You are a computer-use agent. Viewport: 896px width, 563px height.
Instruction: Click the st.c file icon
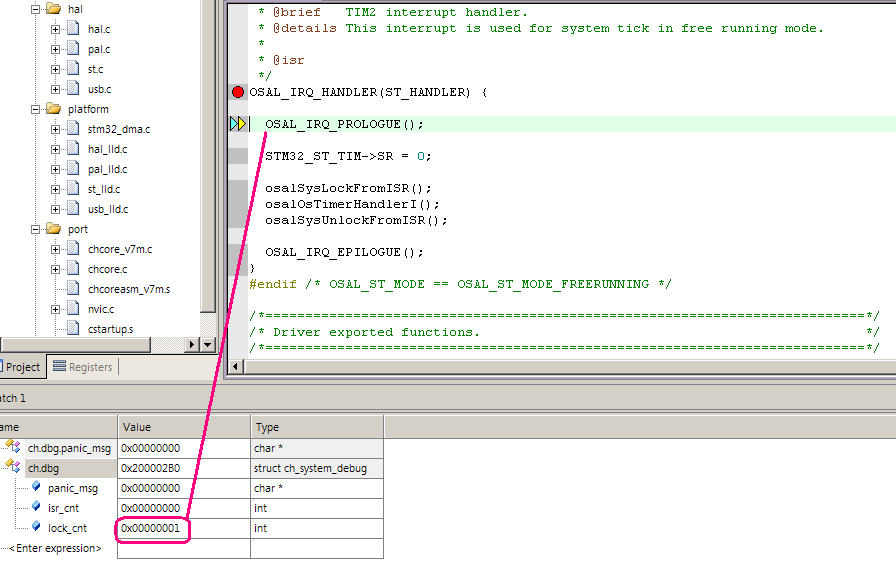[73, 69]
